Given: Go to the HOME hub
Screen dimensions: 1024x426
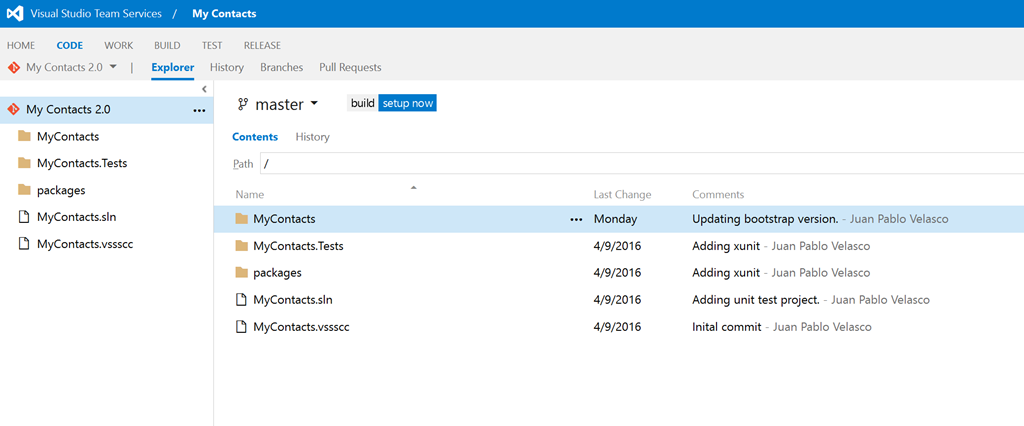Looking at the screenshot, I should click(21, 46).
